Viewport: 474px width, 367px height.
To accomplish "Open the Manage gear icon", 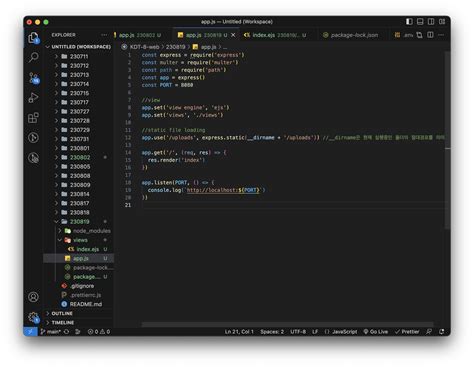I will [x=33, y=317].
